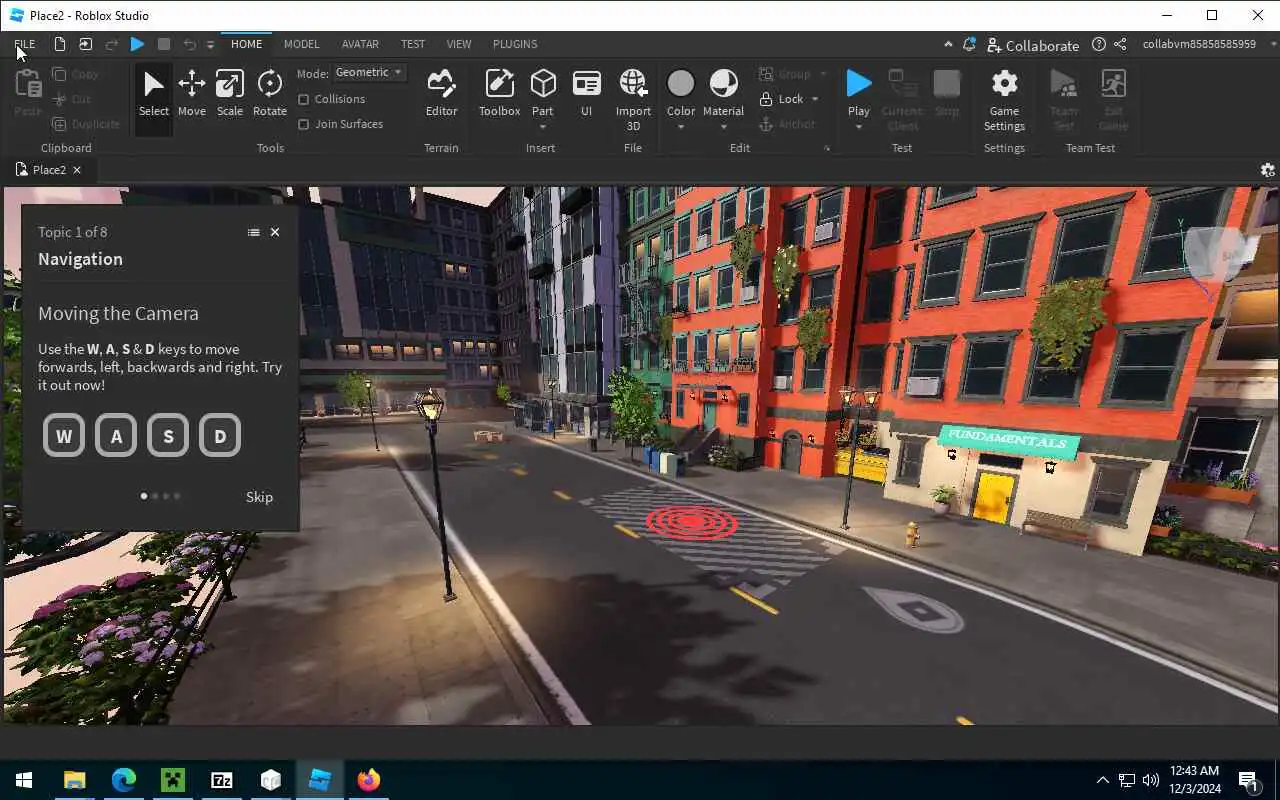Open Roblox Studio icon in taskbar
The height and width of the screenshot is (800, 1280).
click(x=319, y=780)
